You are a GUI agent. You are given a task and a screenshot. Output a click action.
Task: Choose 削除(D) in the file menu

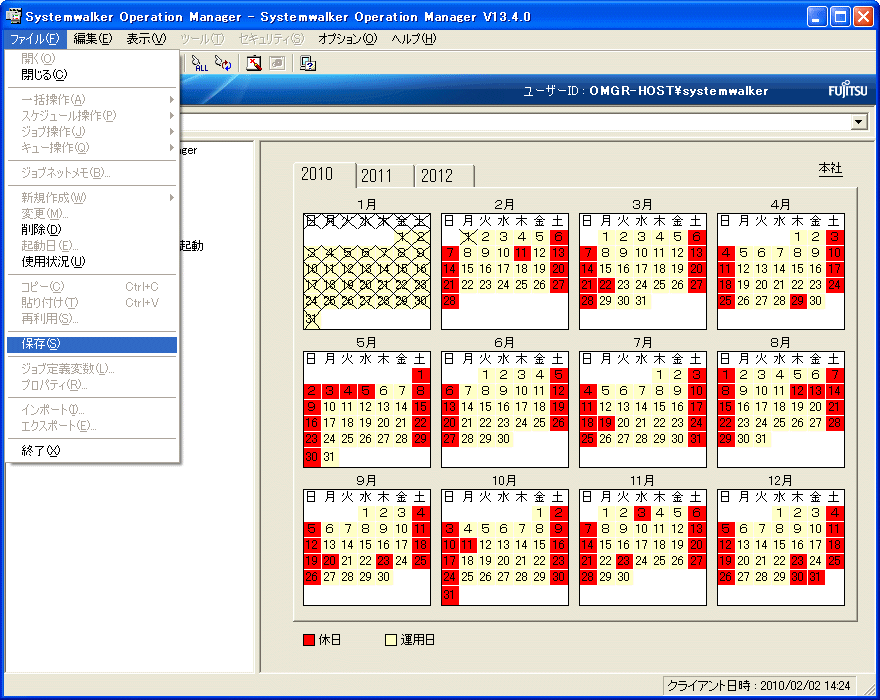pyautogui.click(x=92, y=230)
